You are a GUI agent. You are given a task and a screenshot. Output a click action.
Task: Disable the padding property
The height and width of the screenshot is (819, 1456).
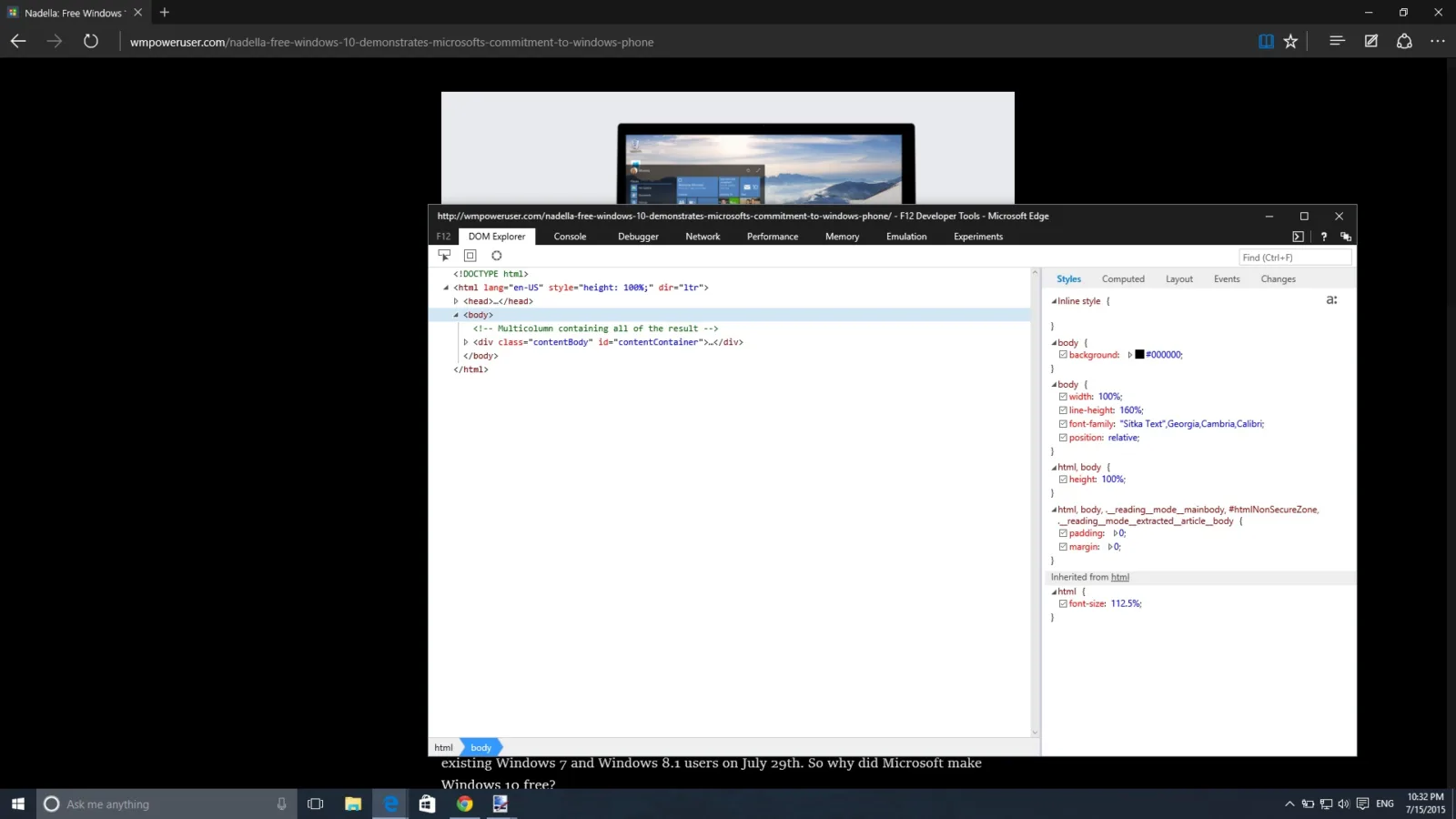(x=1063, y=533)
